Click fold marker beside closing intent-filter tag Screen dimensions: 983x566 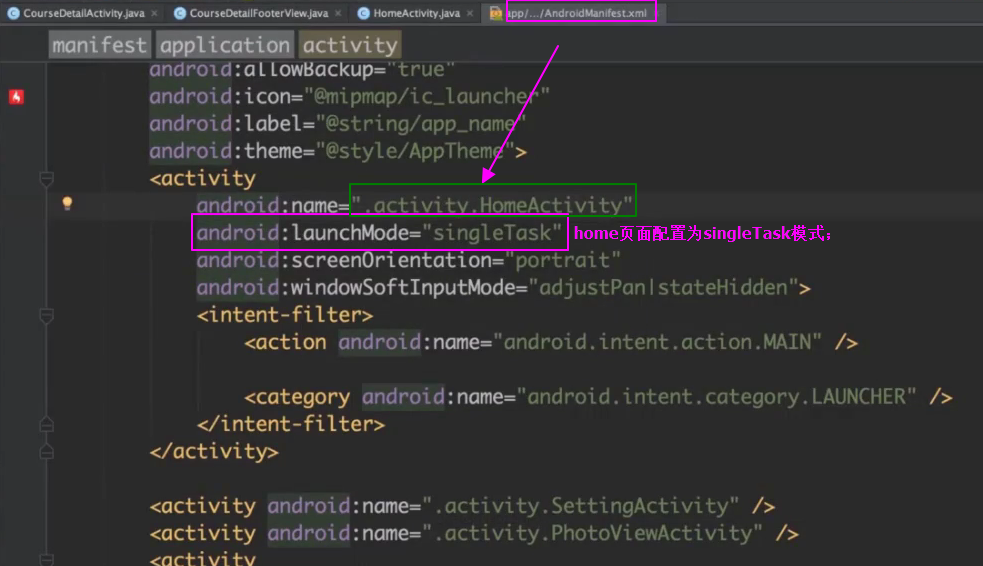click(x=46, y=424)
